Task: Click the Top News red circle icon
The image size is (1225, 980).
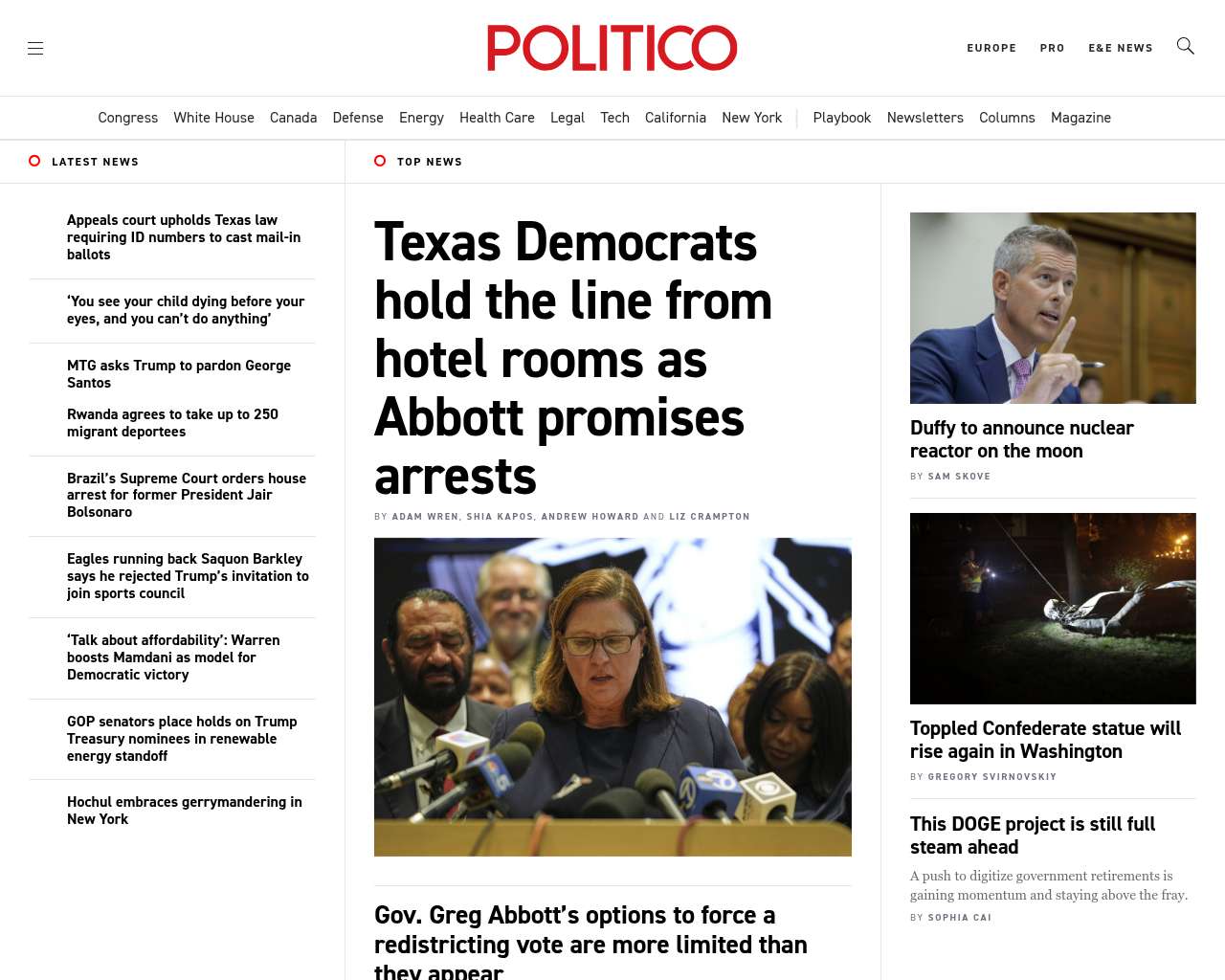Action: pos(380,161)
